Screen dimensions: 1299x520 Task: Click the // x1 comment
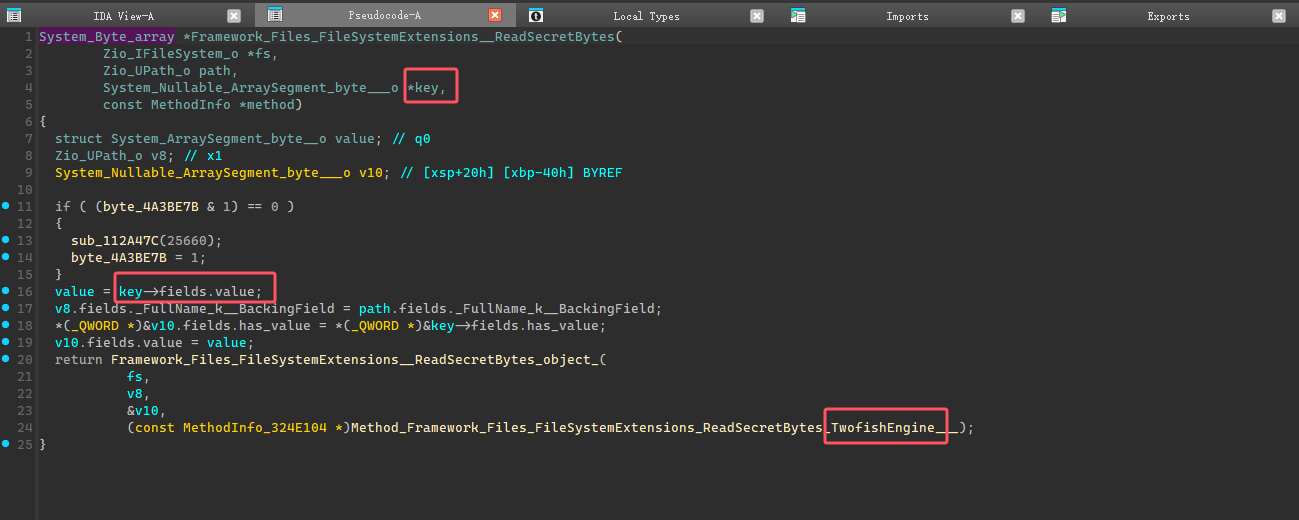click(203, 155)
